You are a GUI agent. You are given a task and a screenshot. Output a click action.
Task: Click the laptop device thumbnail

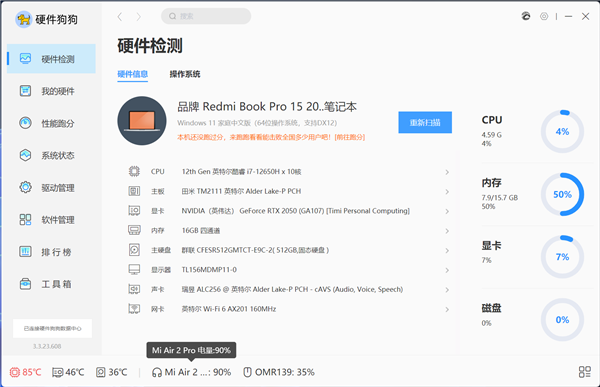pyautogui.click(x=142, y=121)
